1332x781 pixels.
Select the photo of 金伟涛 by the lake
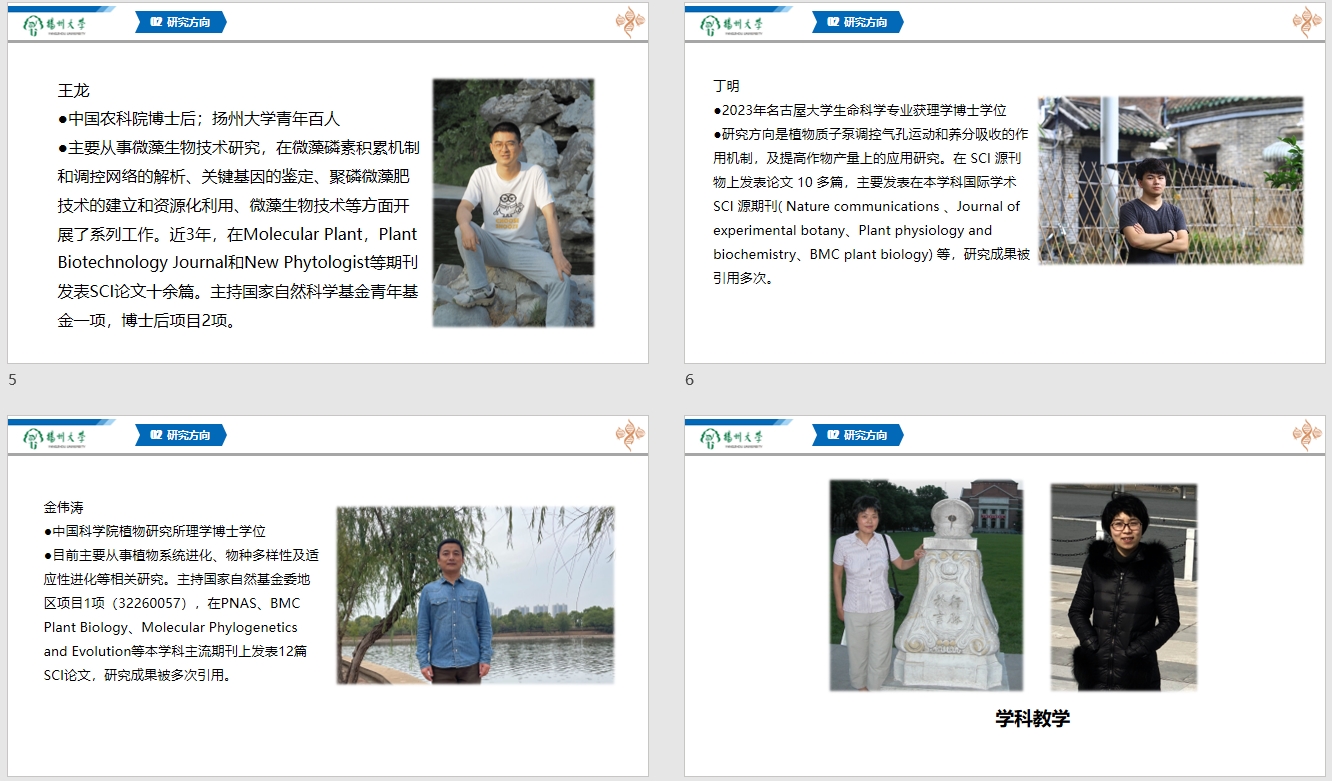tap(475, 595)
